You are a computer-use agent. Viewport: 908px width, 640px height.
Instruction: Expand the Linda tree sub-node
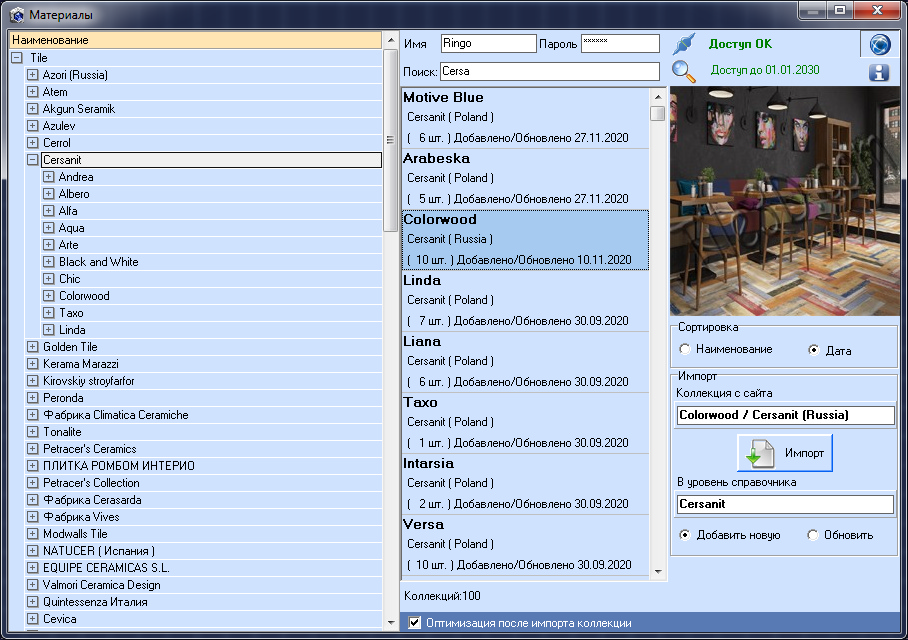49,330
